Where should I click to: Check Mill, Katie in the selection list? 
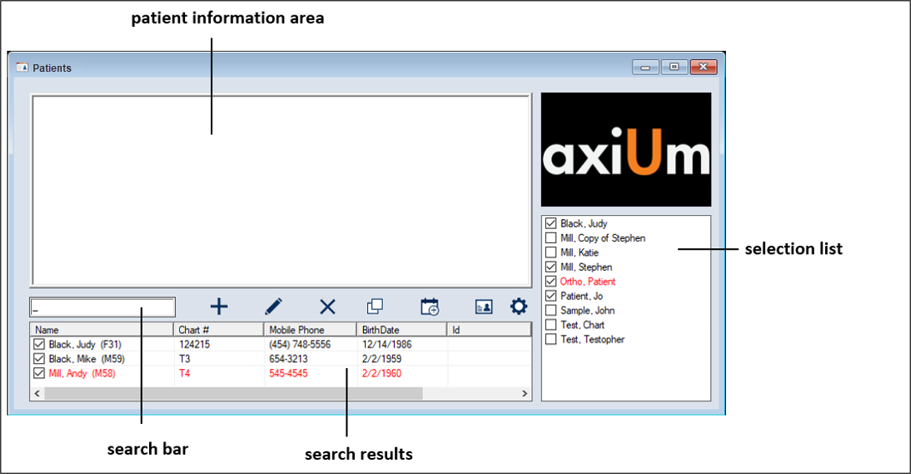pos(551,253)
